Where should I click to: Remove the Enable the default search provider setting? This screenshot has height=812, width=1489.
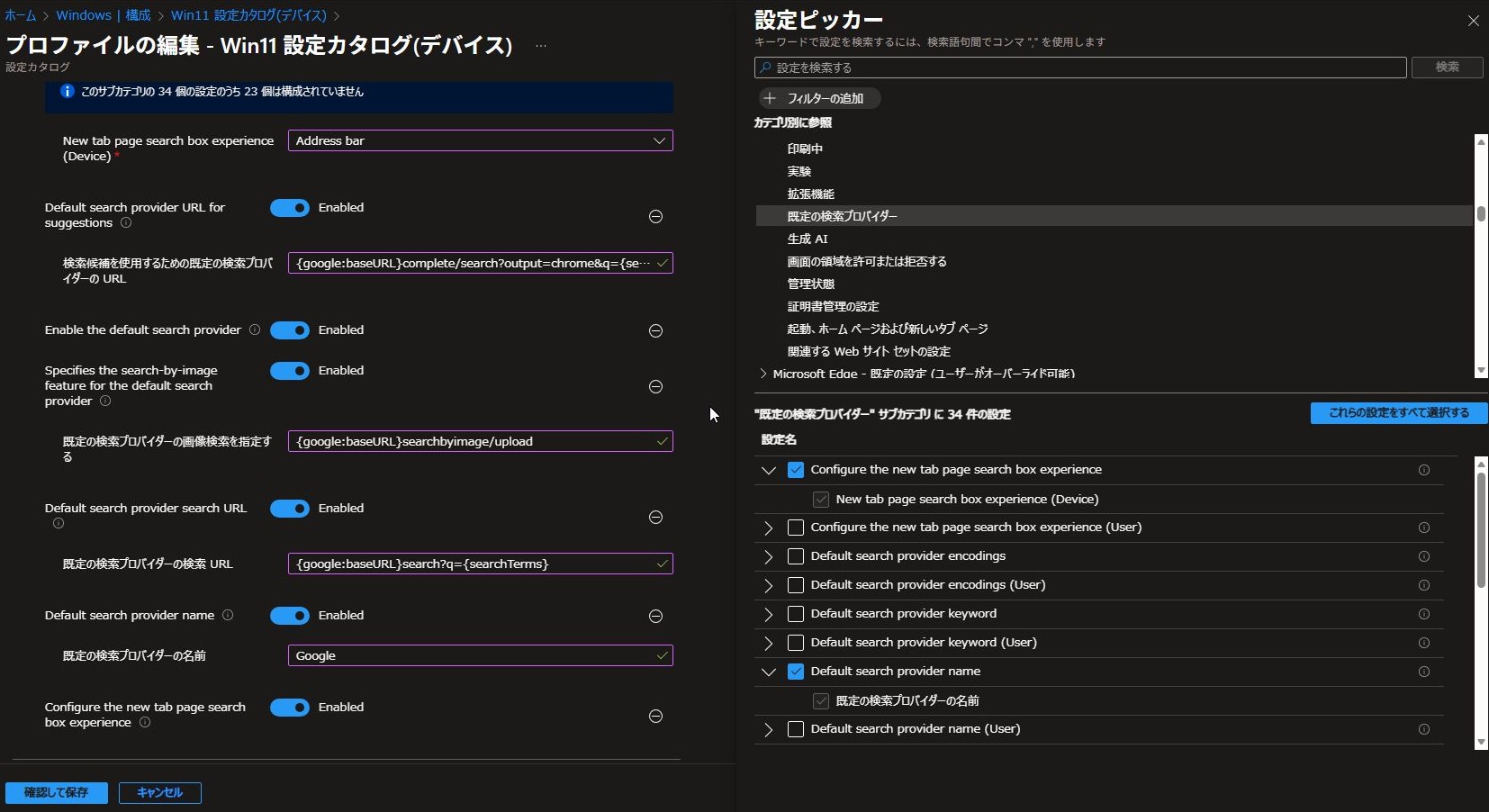(x=655, y=331)
